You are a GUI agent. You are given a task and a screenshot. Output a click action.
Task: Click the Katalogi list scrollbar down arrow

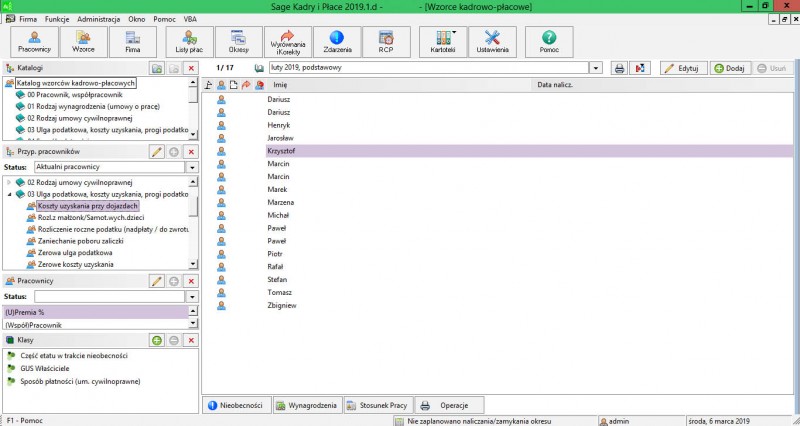193,134
